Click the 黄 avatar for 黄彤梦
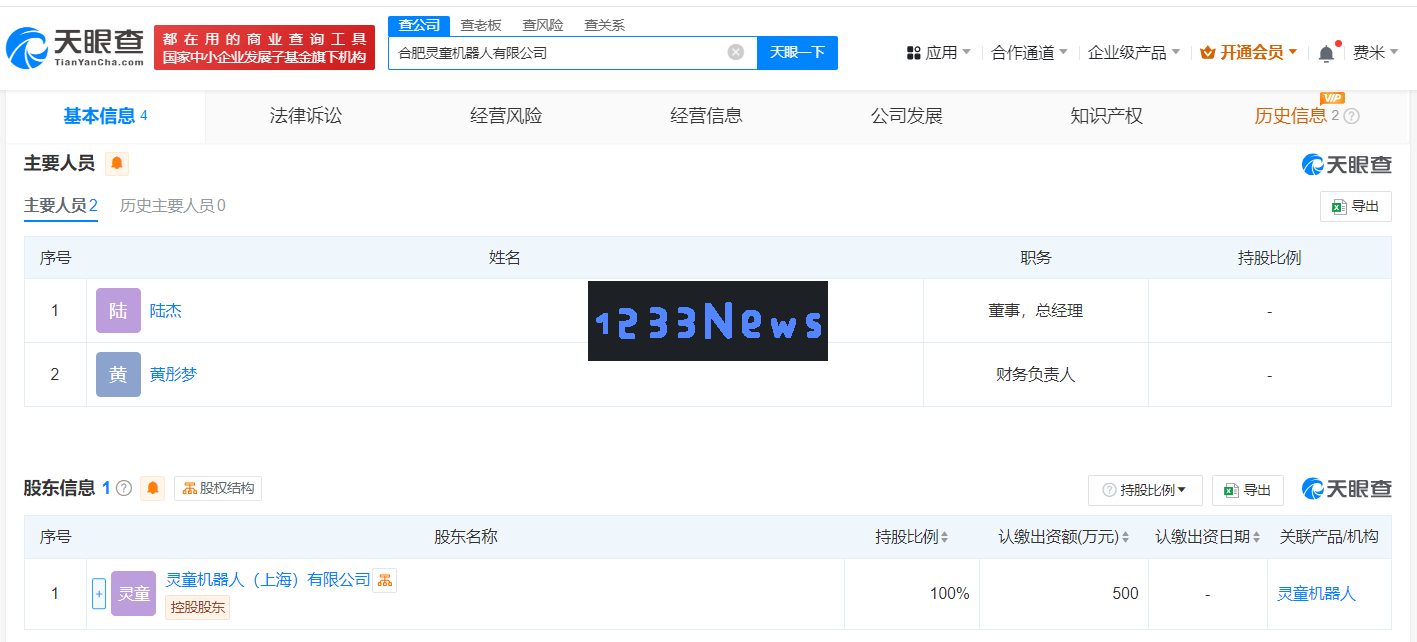 click(x=118, y=375)
